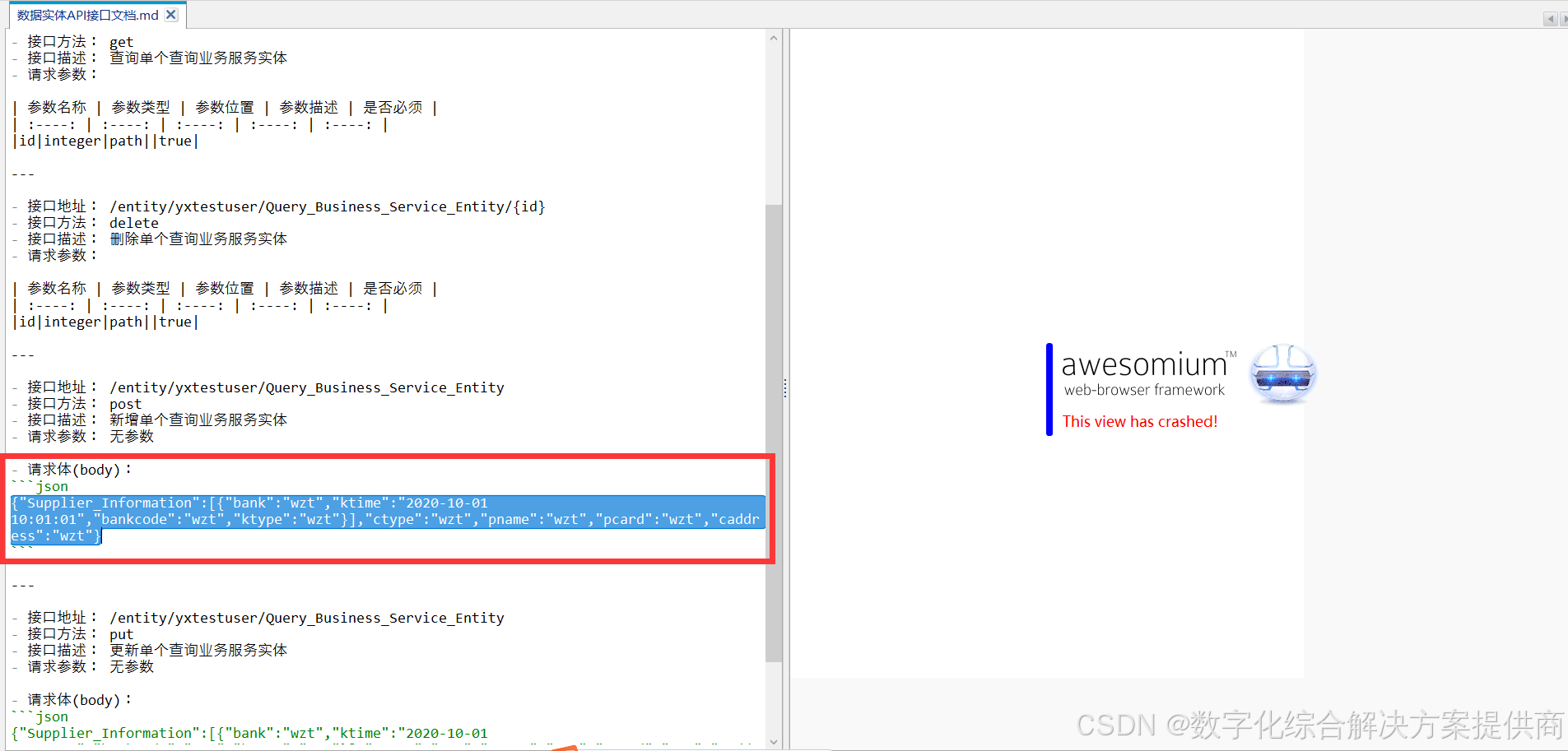Screen dimensions: 1568x751
Task: Click the 'web-browser framework' text
Action: 1144,390
